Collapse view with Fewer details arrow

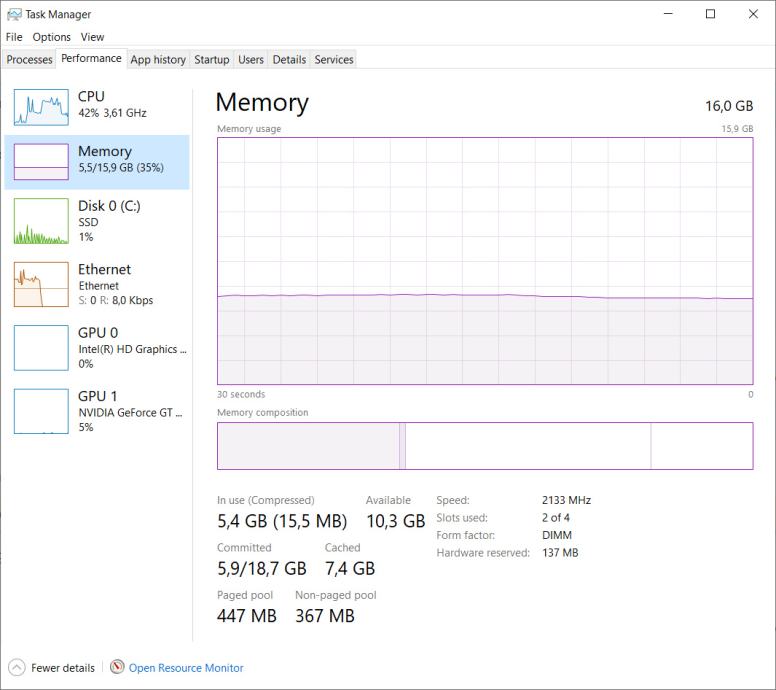coord(16,667)
